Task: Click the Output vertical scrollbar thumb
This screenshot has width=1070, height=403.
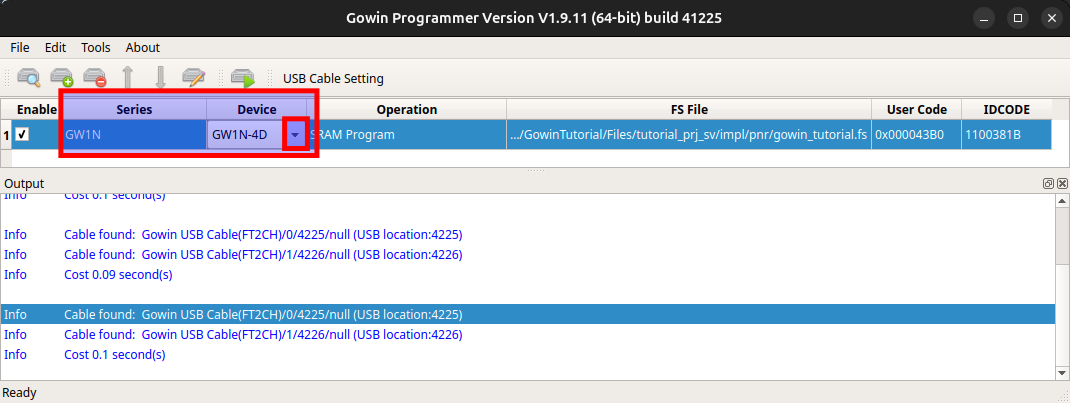Action: (1062, 235)
